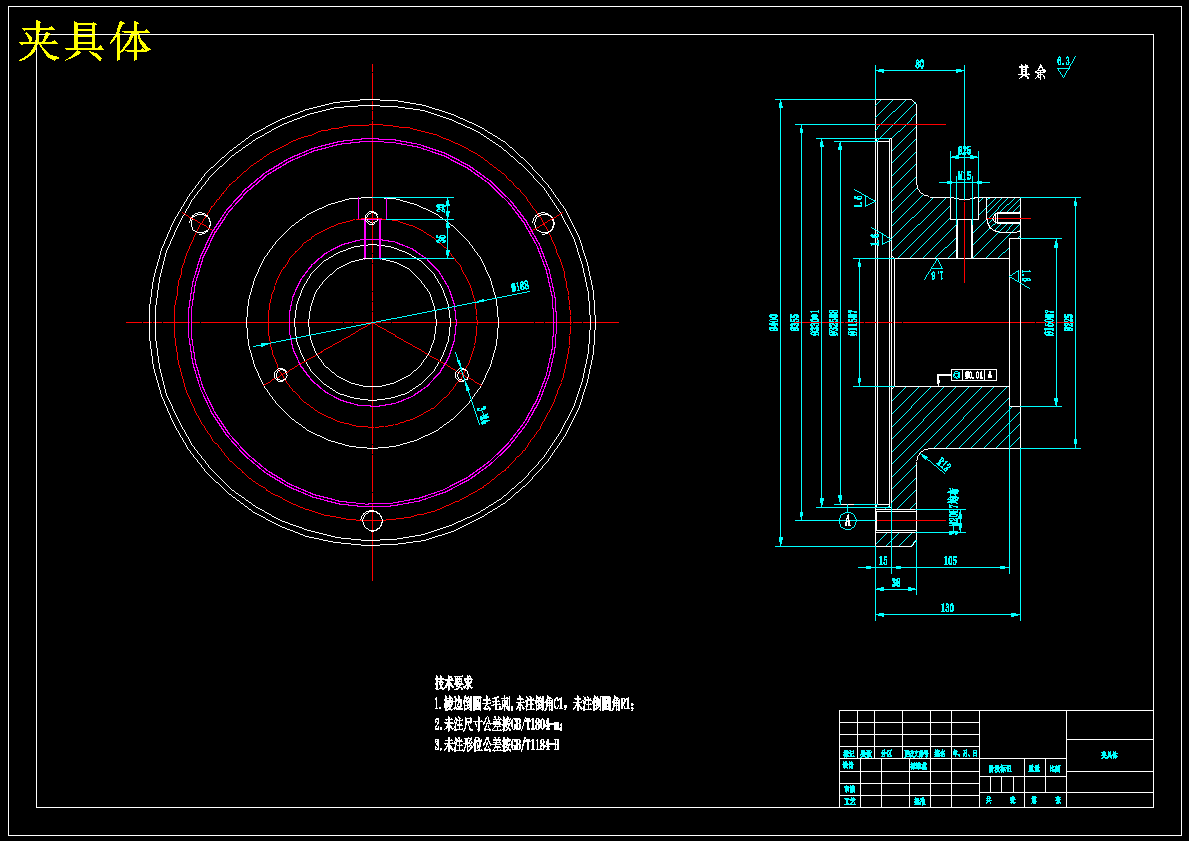Click the 年、月、日 date header cell
The height and width of the screenshot is (841, 1189).
965,754
